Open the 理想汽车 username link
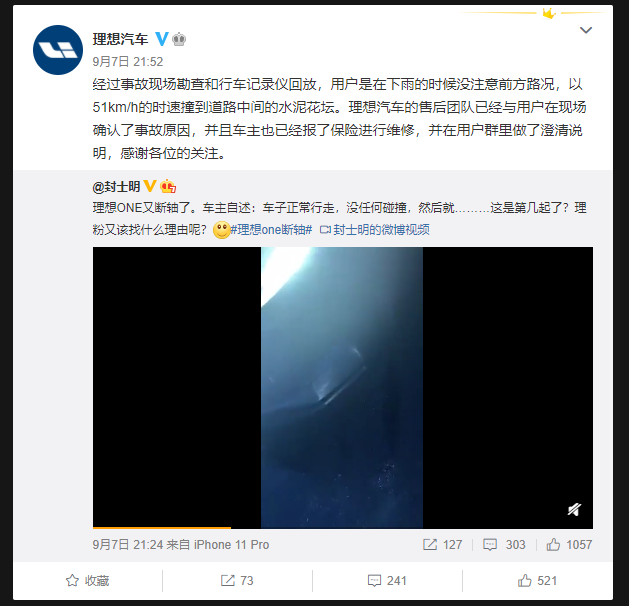The image size is (629, 606). click(120, 39)
